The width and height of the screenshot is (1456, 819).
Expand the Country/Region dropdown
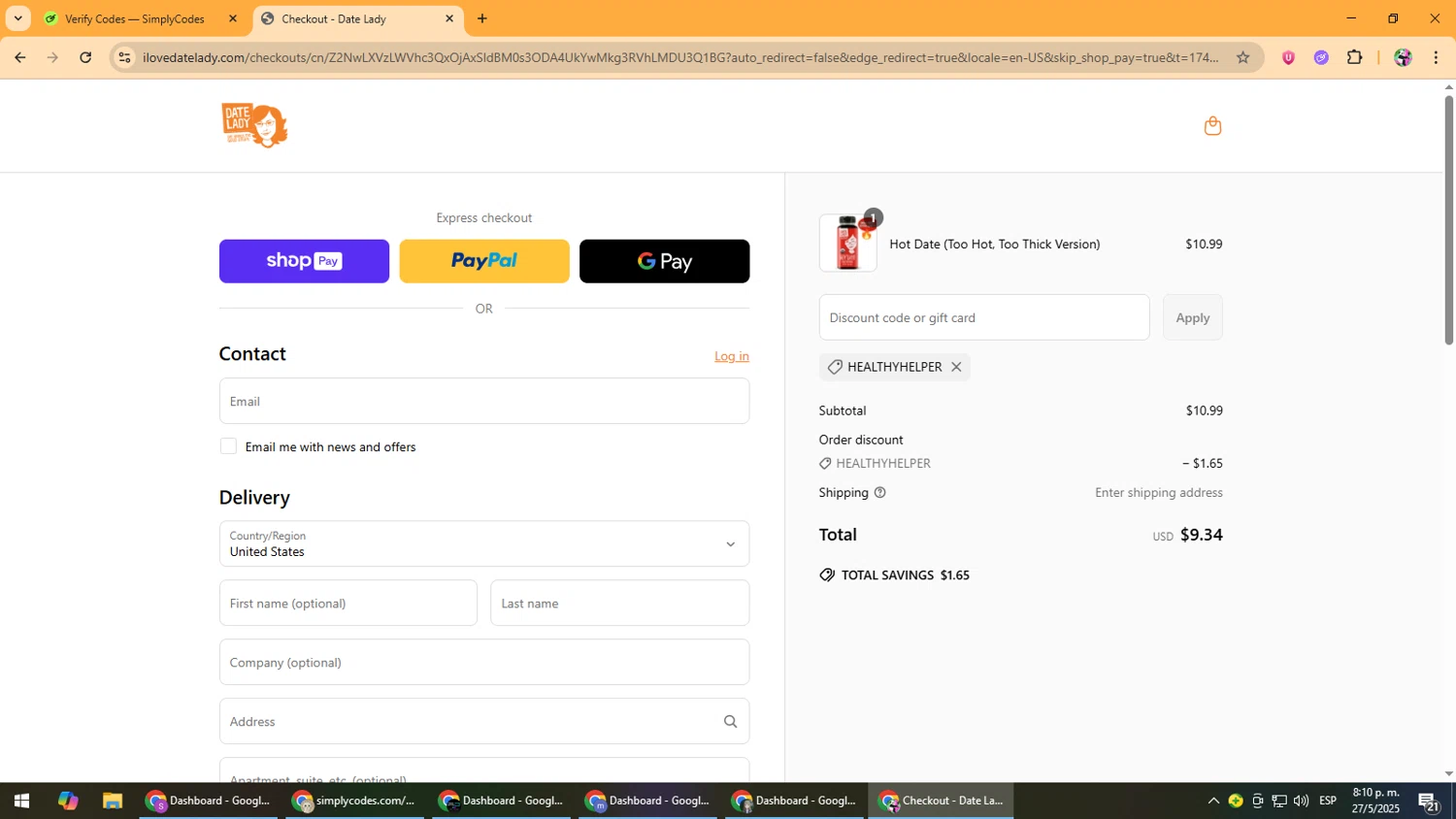(484, 543)
